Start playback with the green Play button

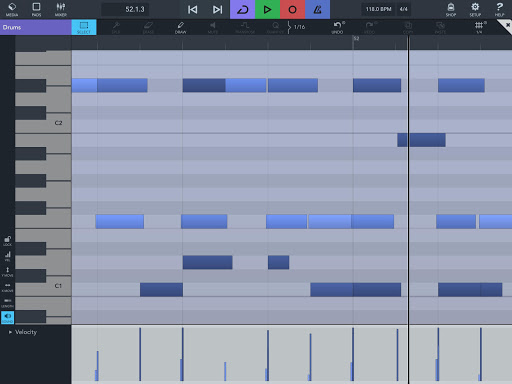tap(267, 9)
